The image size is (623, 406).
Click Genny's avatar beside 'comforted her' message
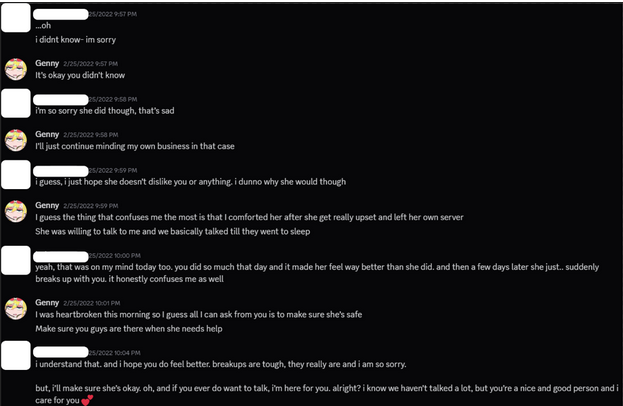click(x=16, y=211)
